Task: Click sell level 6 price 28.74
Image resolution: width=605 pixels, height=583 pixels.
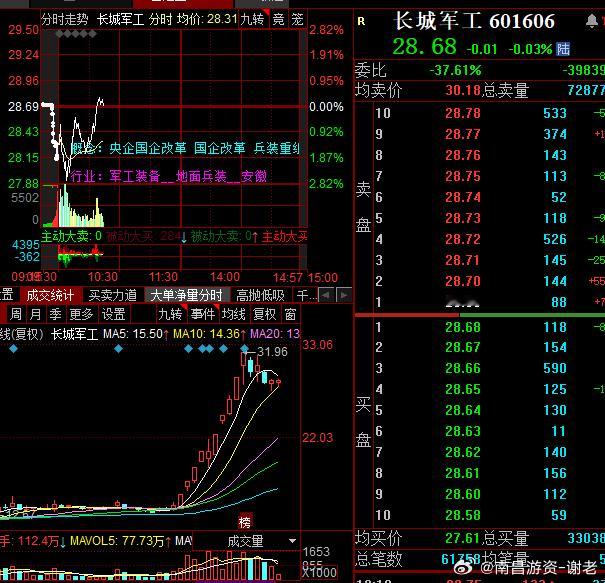Action: (463, 197)
